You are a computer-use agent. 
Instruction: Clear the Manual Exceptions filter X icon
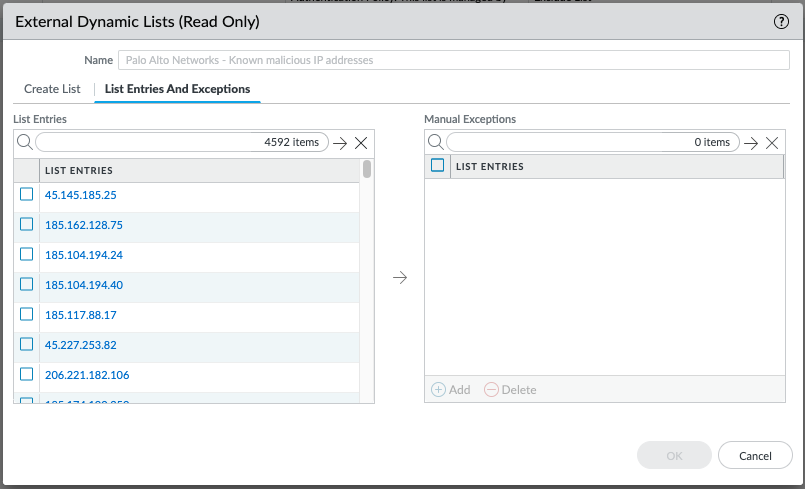772,143
